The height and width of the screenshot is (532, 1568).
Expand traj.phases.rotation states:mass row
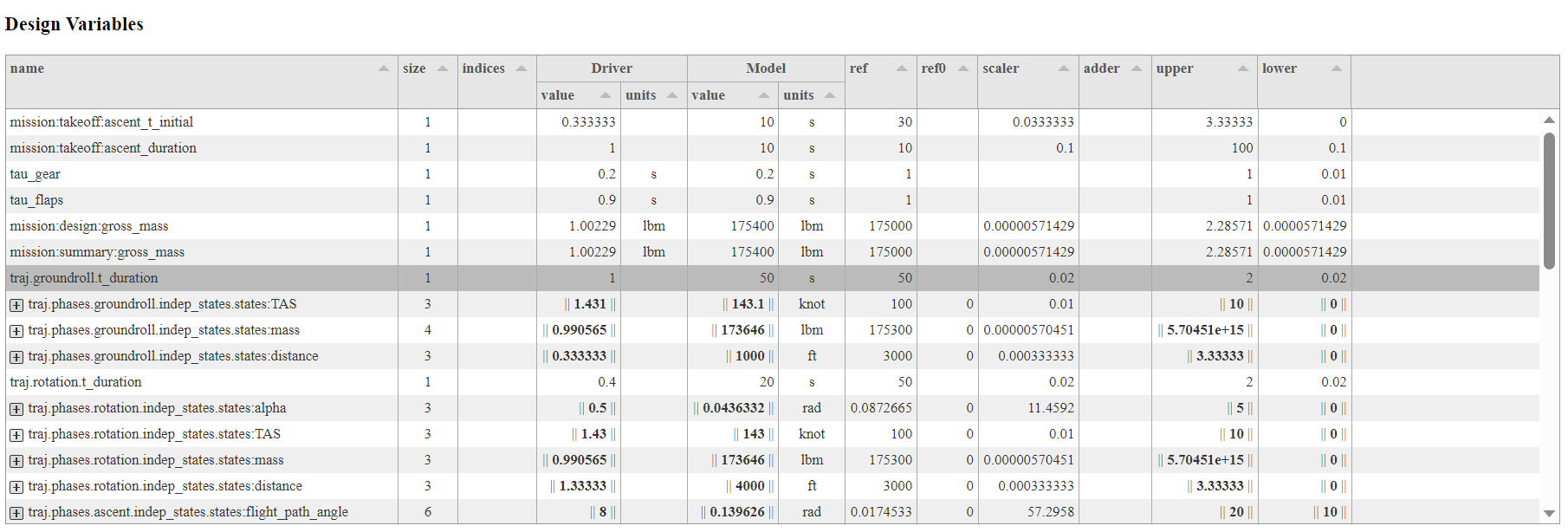[x=16, y=461]
